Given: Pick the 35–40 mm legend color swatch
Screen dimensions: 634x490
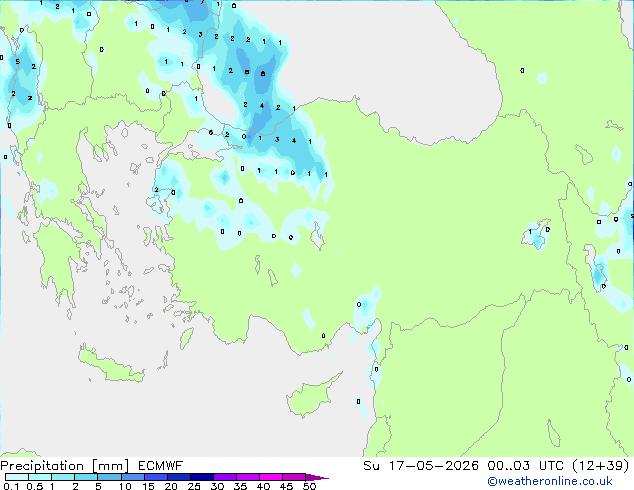Looking at the screenshot, I should 247,477.
